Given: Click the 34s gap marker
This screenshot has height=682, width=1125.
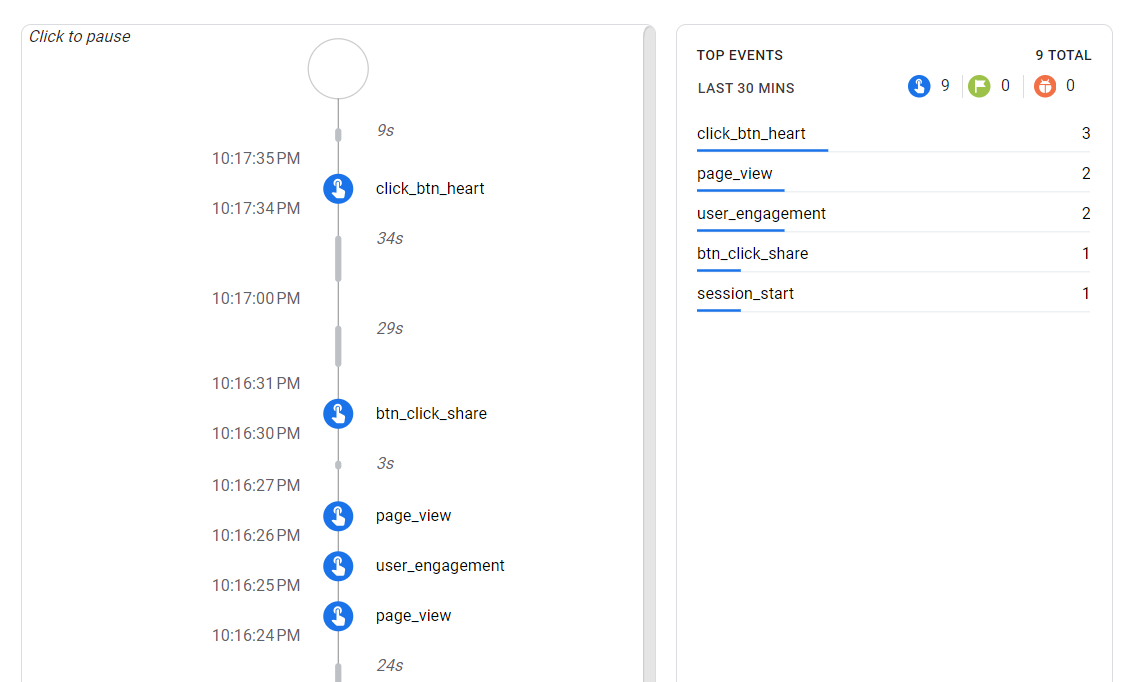Looking at the screenshot, I should click(338, 258).
